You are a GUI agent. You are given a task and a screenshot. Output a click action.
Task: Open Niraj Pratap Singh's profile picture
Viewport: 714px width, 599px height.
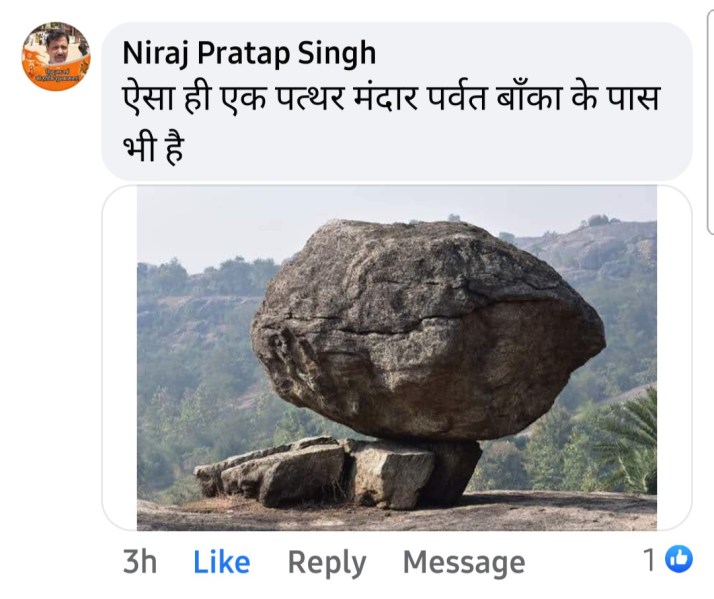(55, 57)
